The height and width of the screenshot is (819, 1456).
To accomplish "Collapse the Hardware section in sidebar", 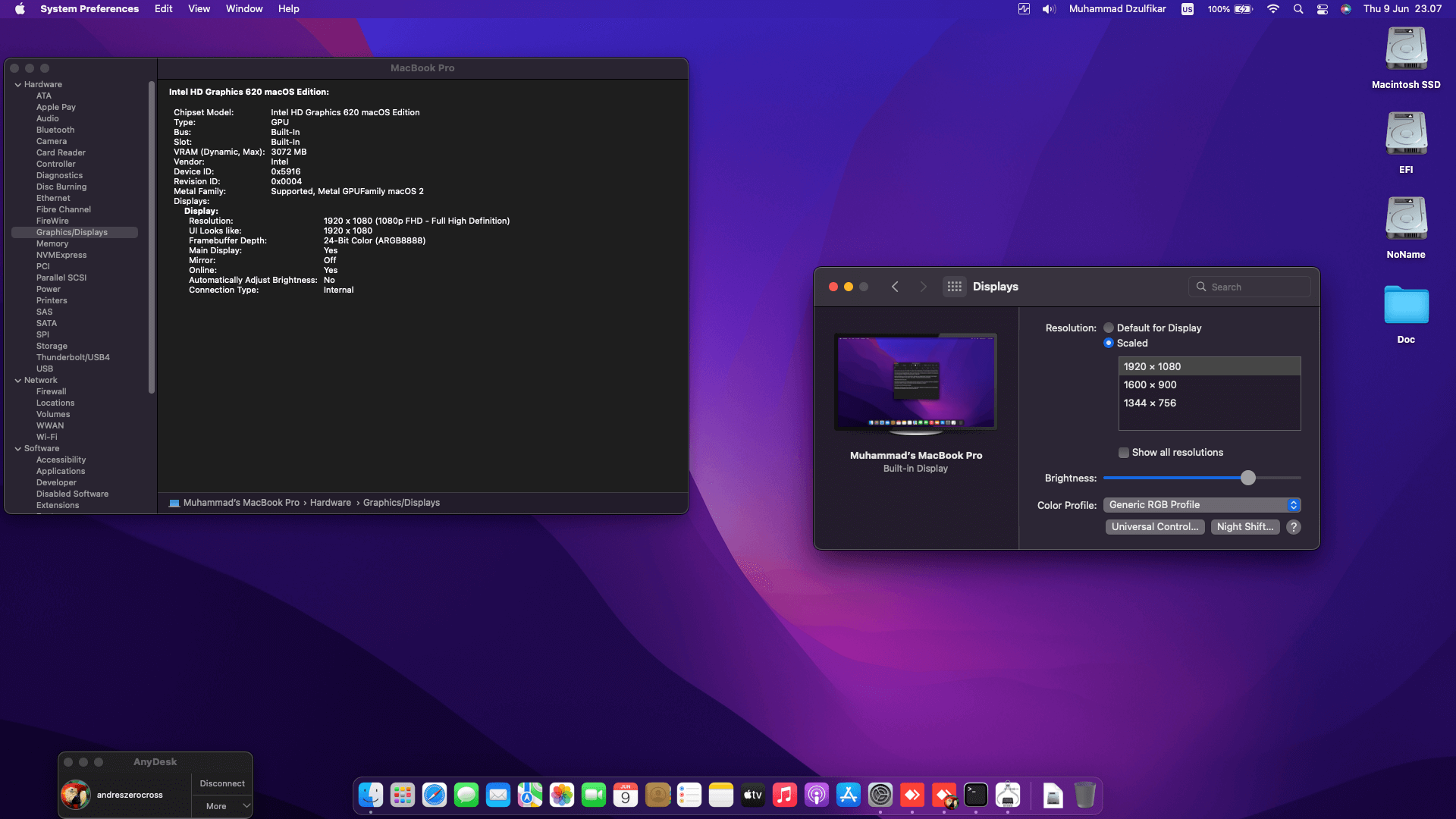I will (x=17, y=84).
